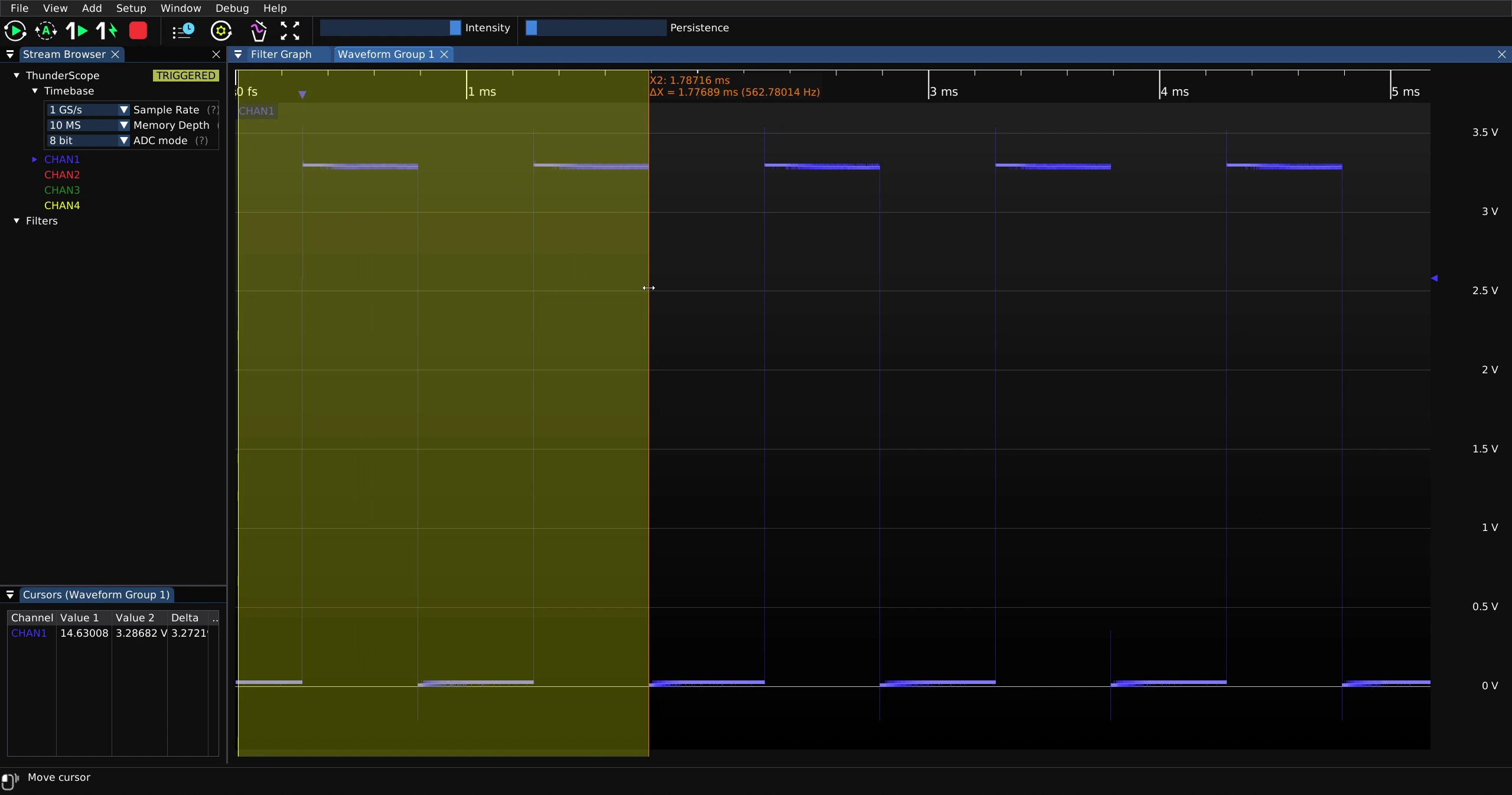Collapse the Timebase tree node
Screen dimensions: 1512x795
[35, 91]
